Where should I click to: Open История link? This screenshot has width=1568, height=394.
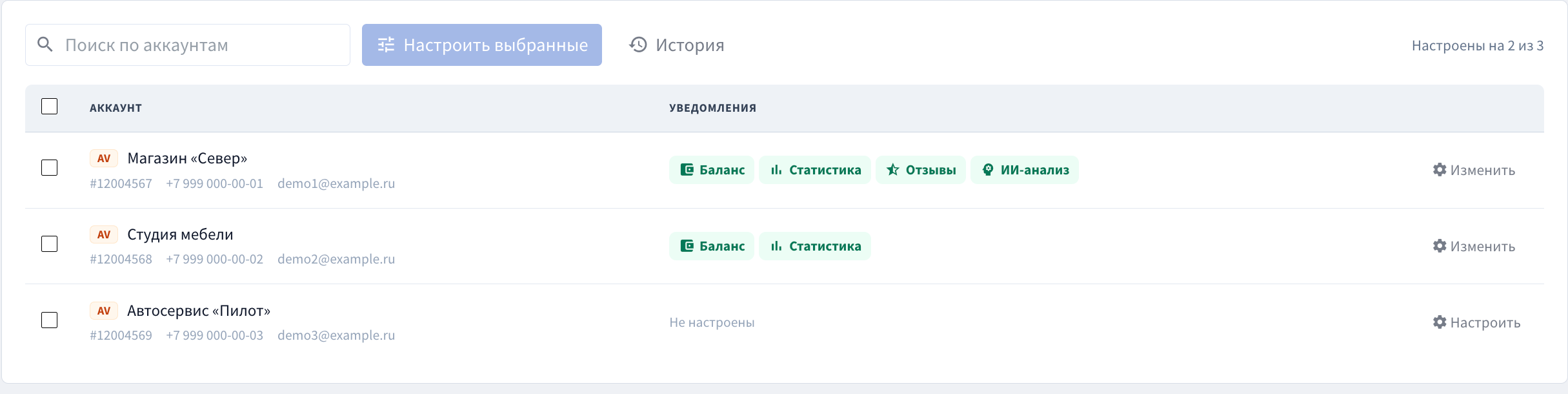676,45
